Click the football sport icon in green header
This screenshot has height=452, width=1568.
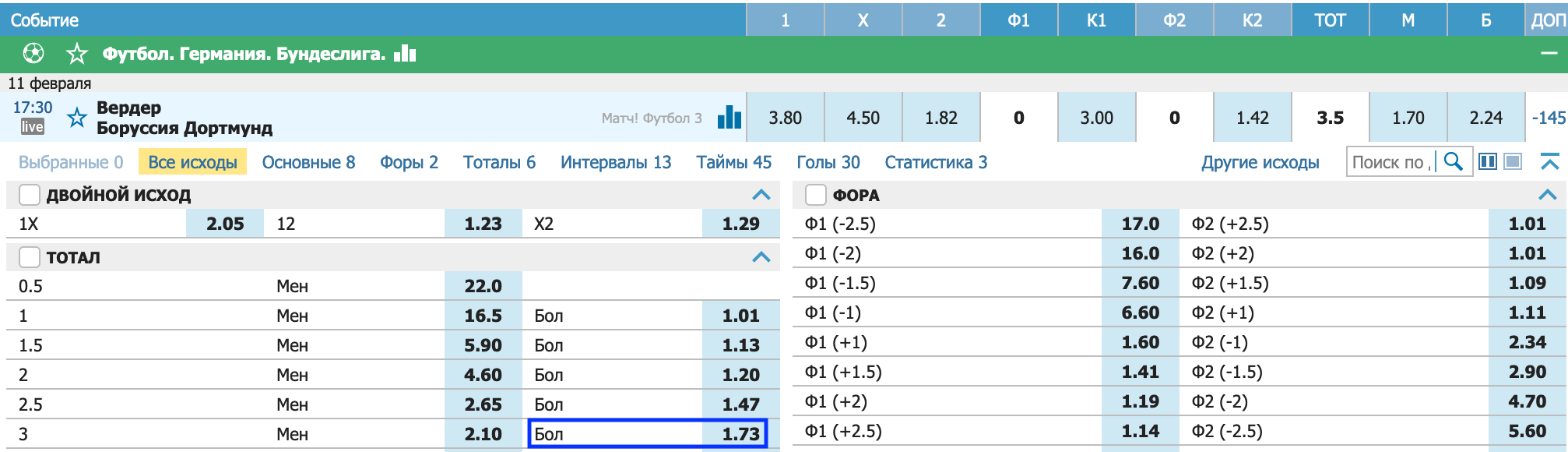tap(33, 54)
